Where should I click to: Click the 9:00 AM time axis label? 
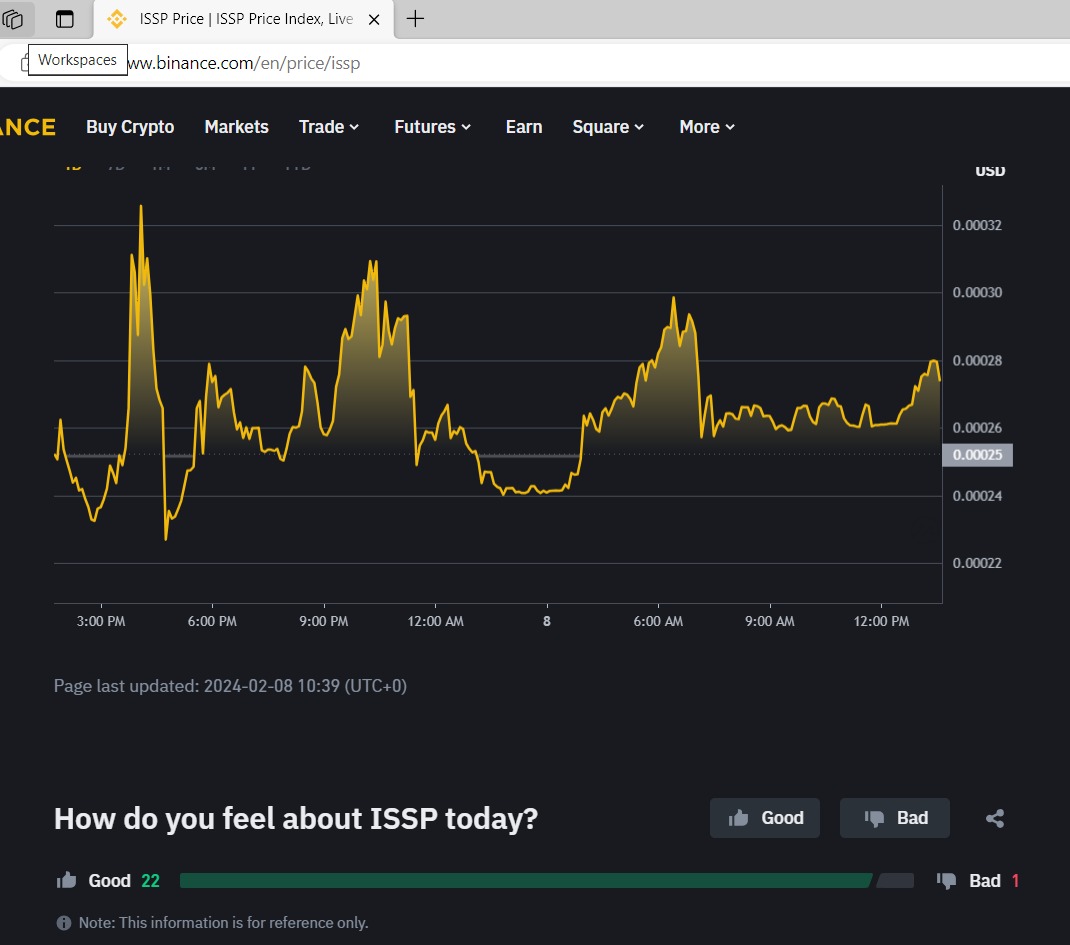[770, 622]
